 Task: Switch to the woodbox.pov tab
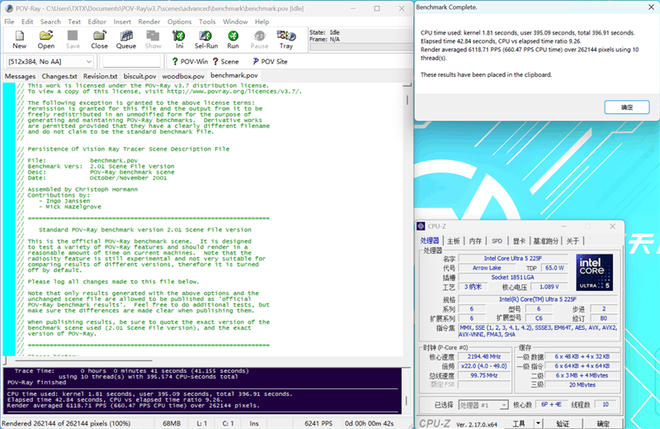[183, 76]
